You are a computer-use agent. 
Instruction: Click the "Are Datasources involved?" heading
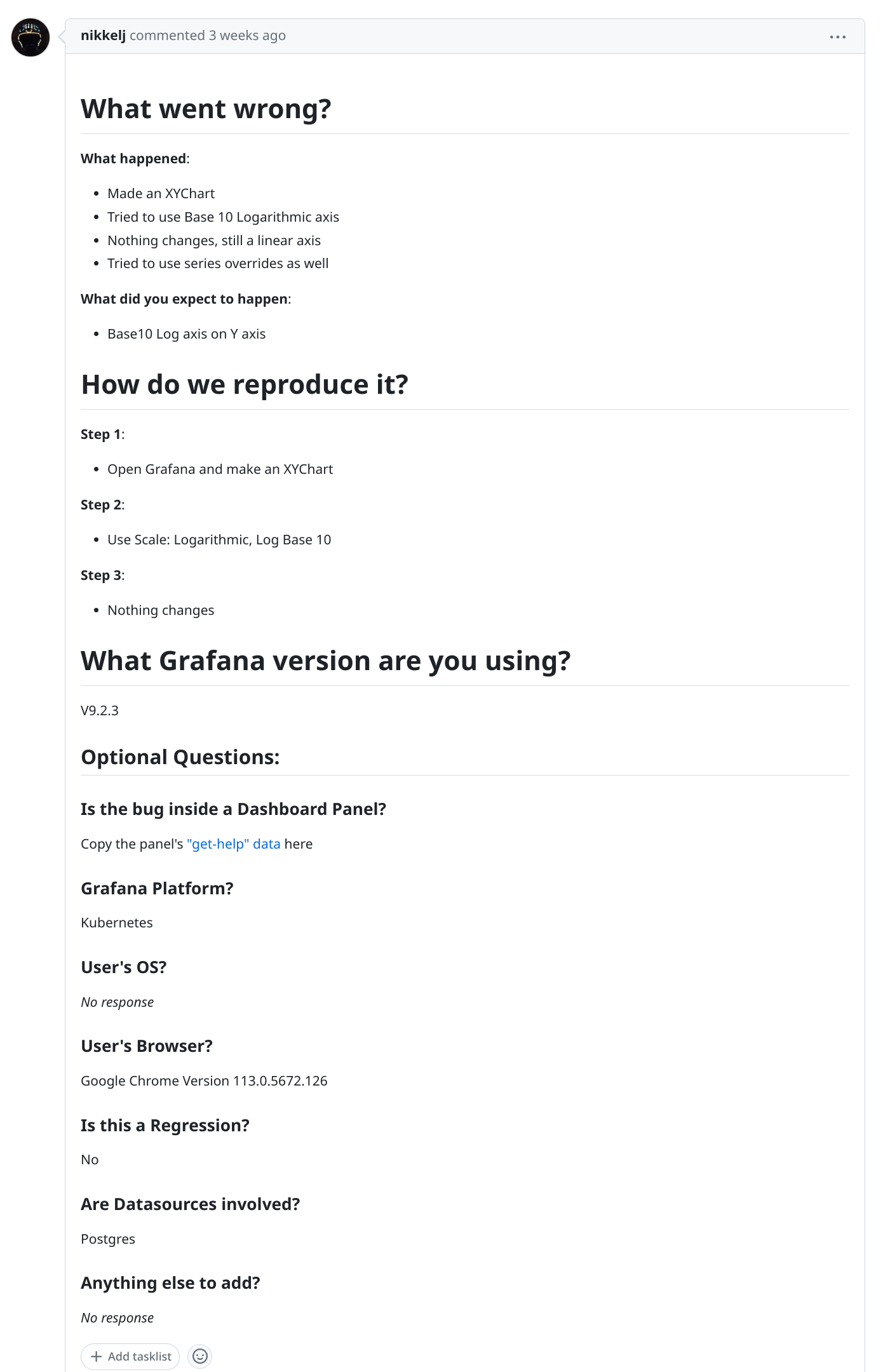[x=191, y=1204]
